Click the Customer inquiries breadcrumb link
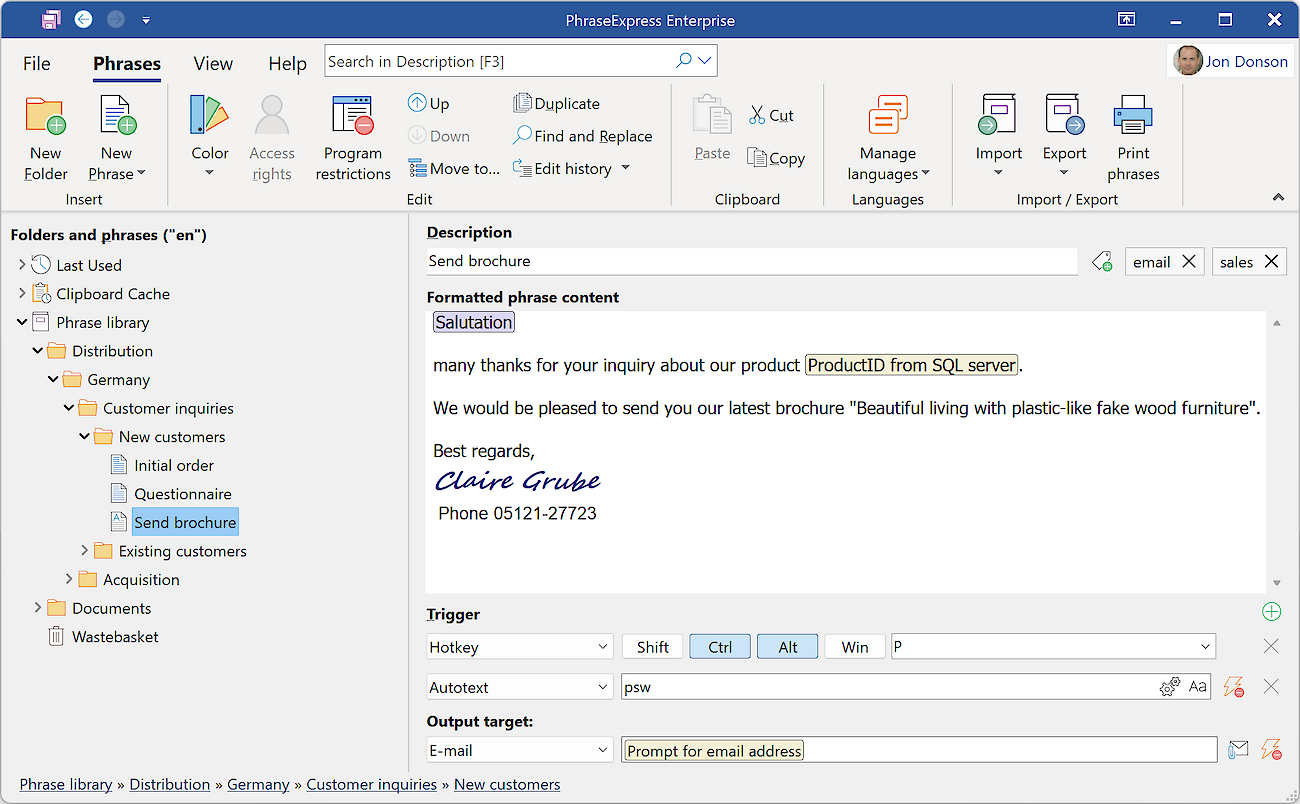The width and height of the screenshot is (1300, 804). click(x=372, y=785)
